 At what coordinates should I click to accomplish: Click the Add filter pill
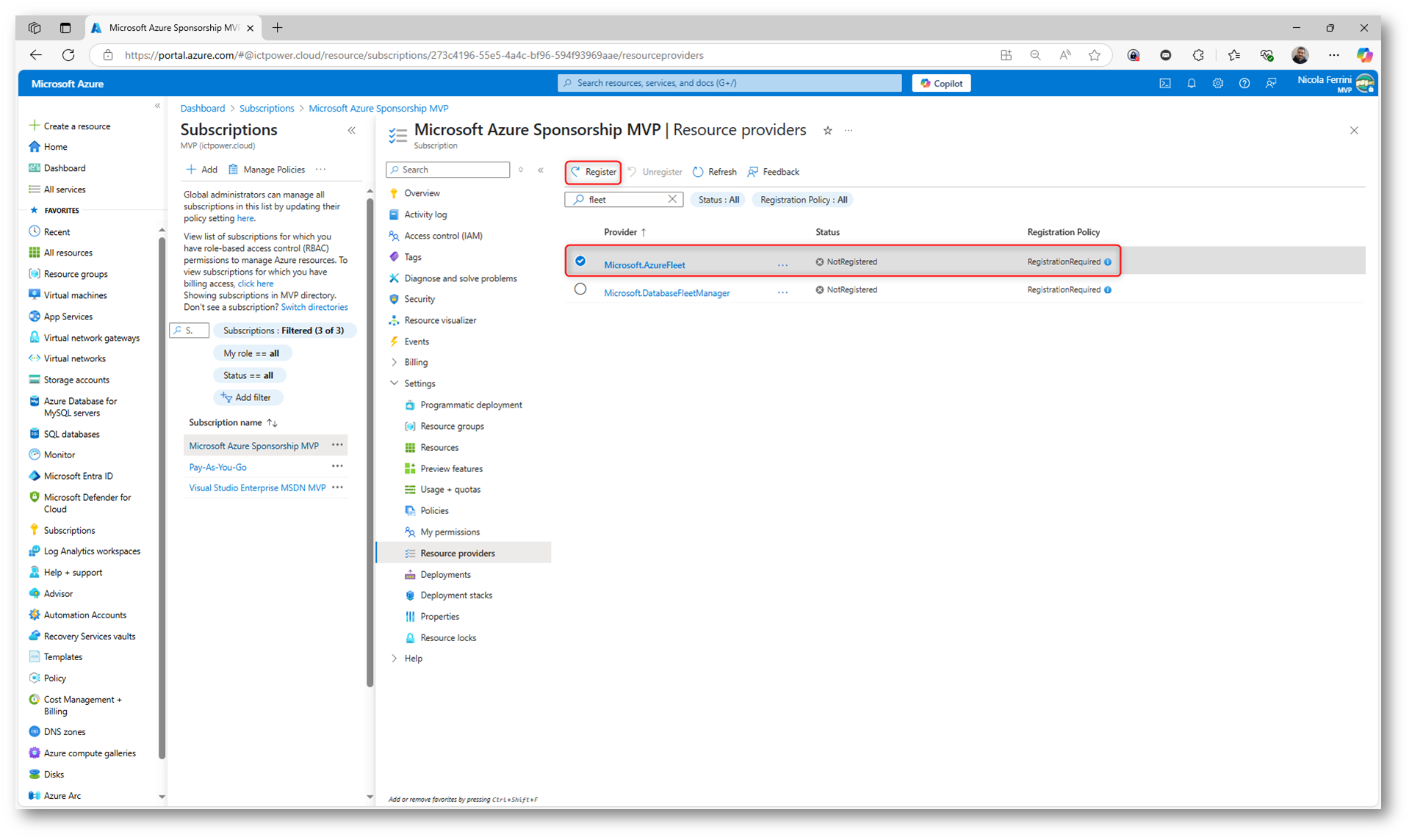(247, 398)
